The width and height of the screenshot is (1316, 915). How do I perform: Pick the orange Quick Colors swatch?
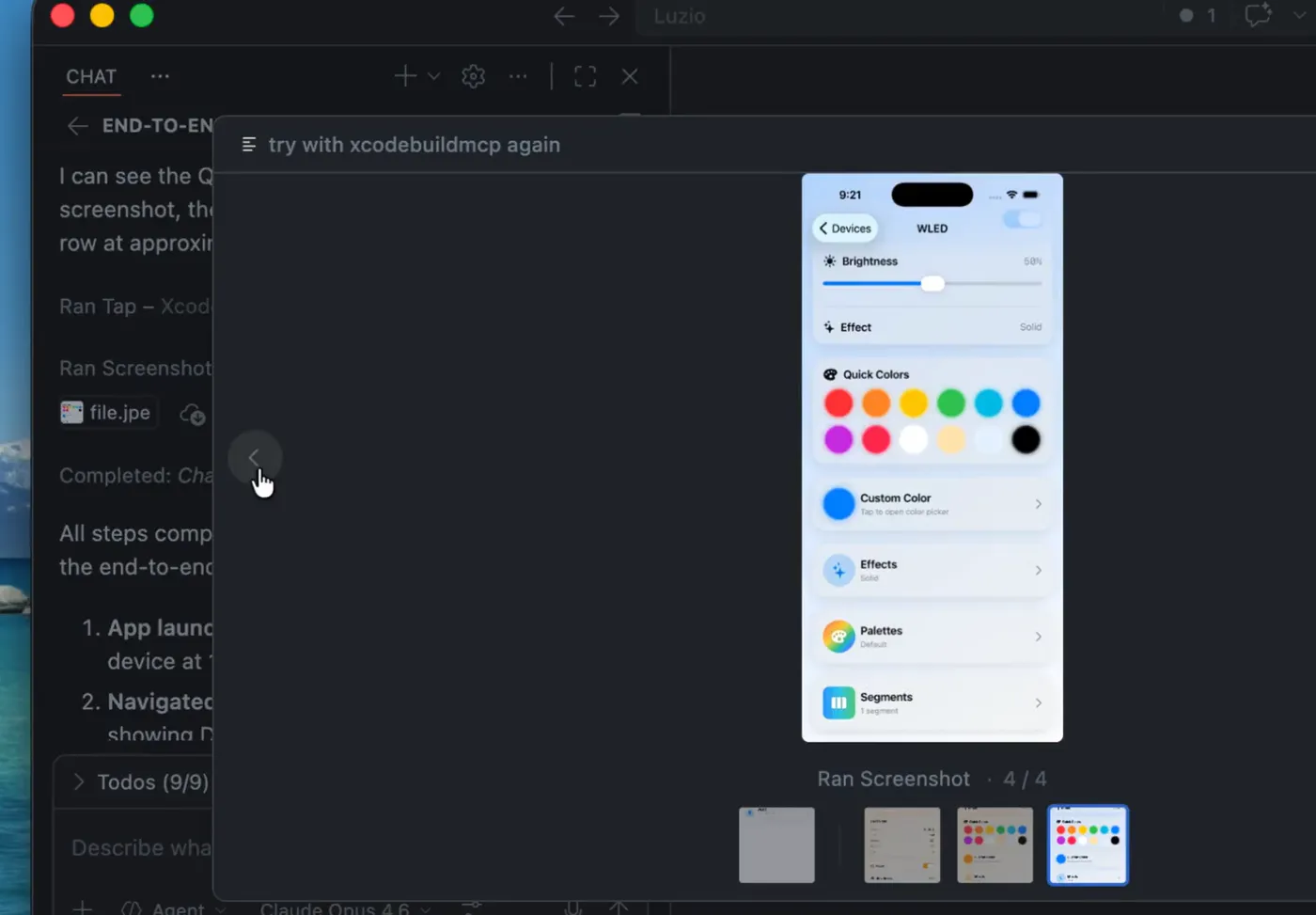tap(876, 403)
